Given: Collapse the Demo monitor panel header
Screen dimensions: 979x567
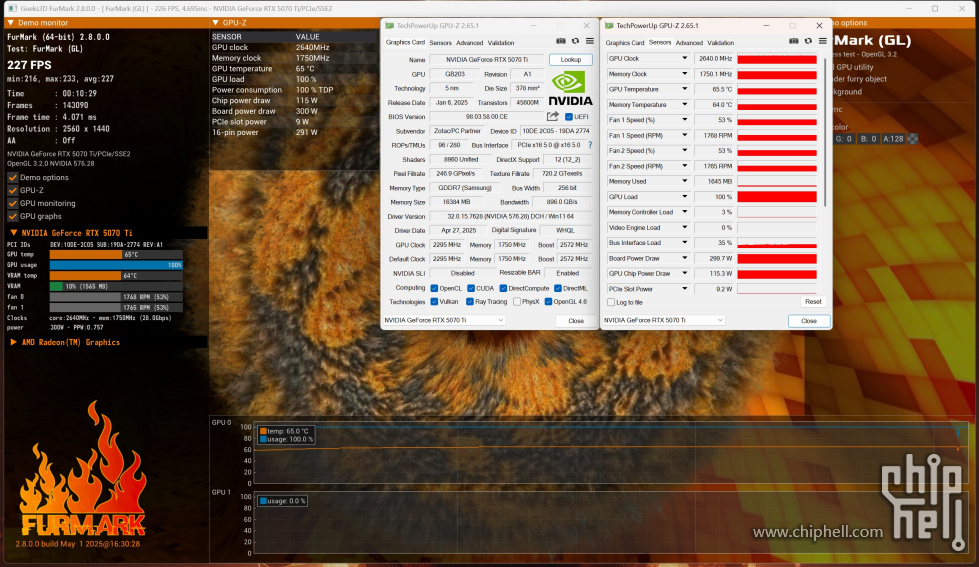Looking at the screenshot, I should pyautogui.click(x=11, y=22).
